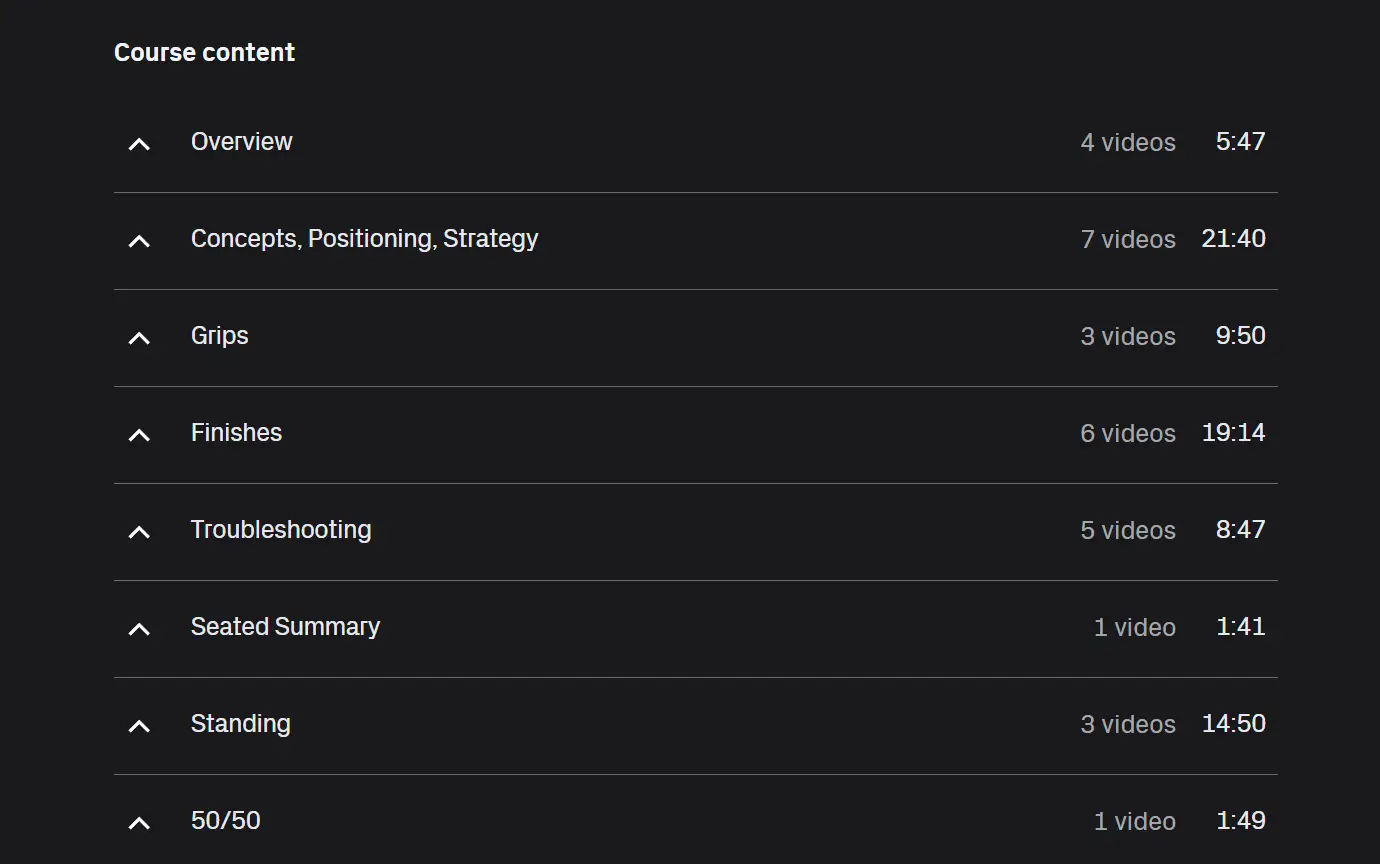Click the Seated Summary title
Image resolution: width=1380 pixels, height=864 pixels.
(x=285, y=627)
